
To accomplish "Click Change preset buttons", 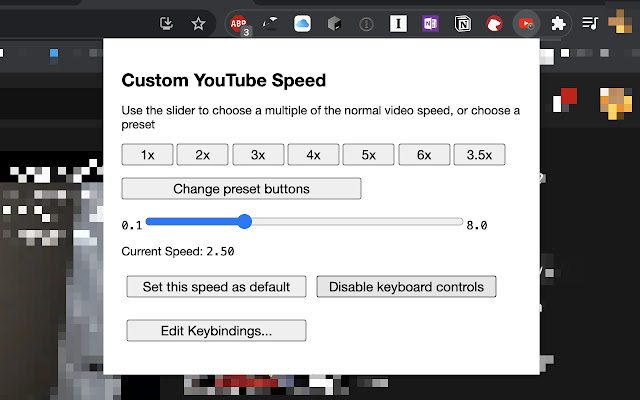I will pos(241,189).
